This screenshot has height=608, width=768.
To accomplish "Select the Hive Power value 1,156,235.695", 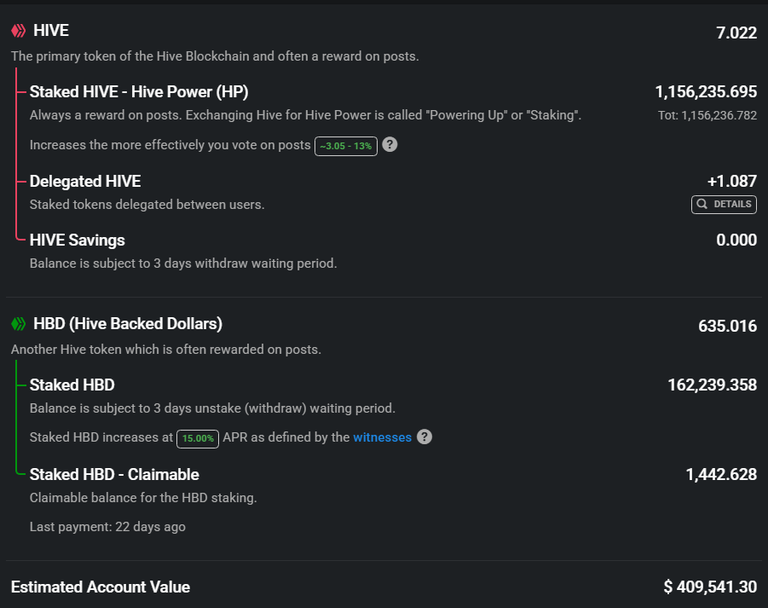I will point(706,92).
